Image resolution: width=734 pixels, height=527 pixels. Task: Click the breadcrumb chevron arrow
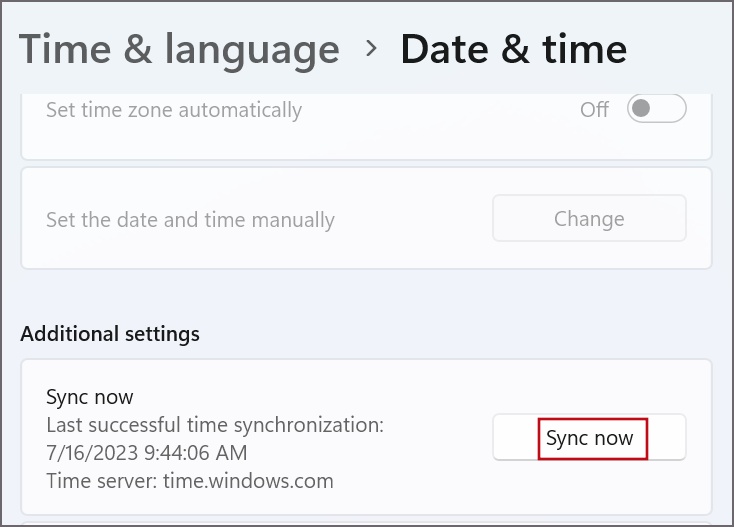tap(371, 48)
